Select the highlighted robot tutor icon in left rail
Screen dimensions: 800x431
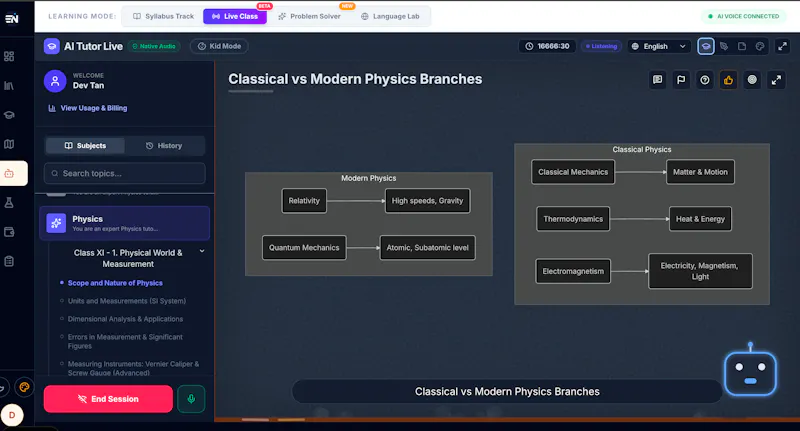tap(9, 173)
